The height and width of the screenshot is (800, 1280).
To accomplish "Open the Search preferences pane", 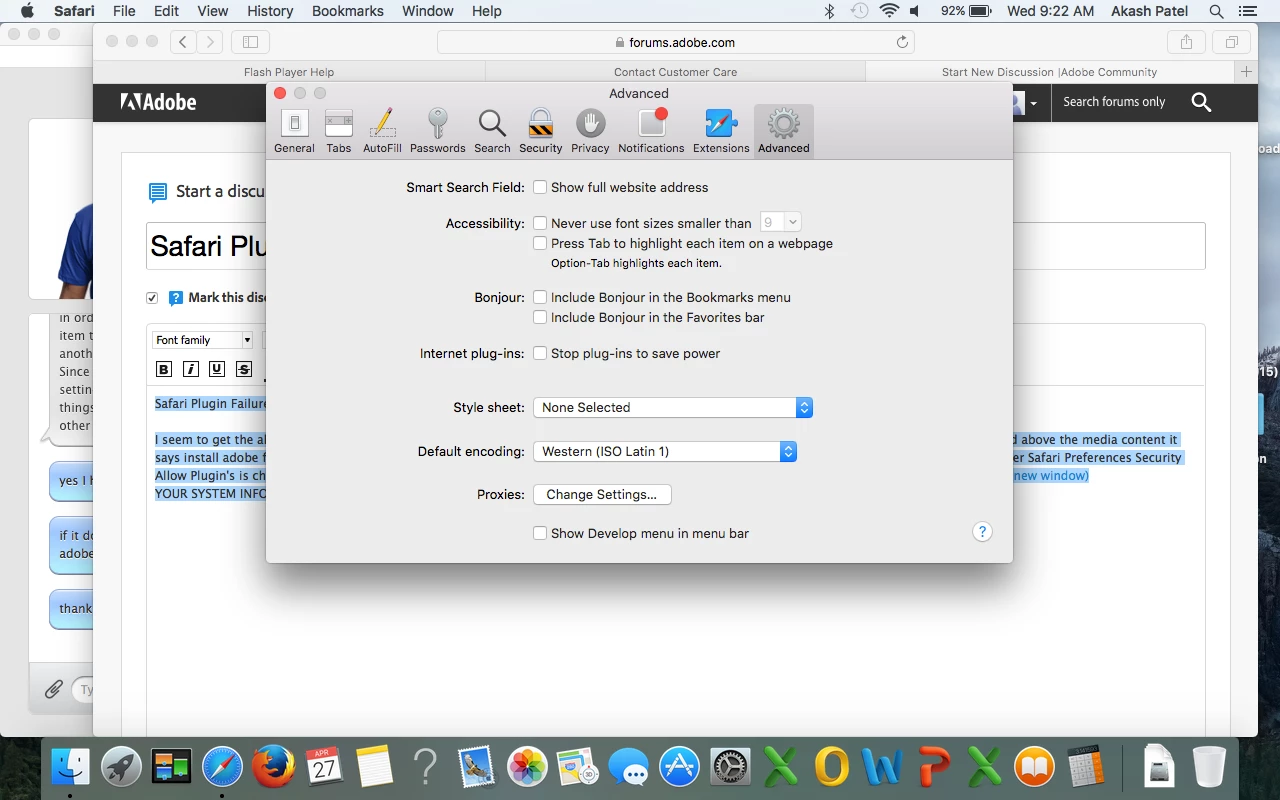I will (492, 132).
